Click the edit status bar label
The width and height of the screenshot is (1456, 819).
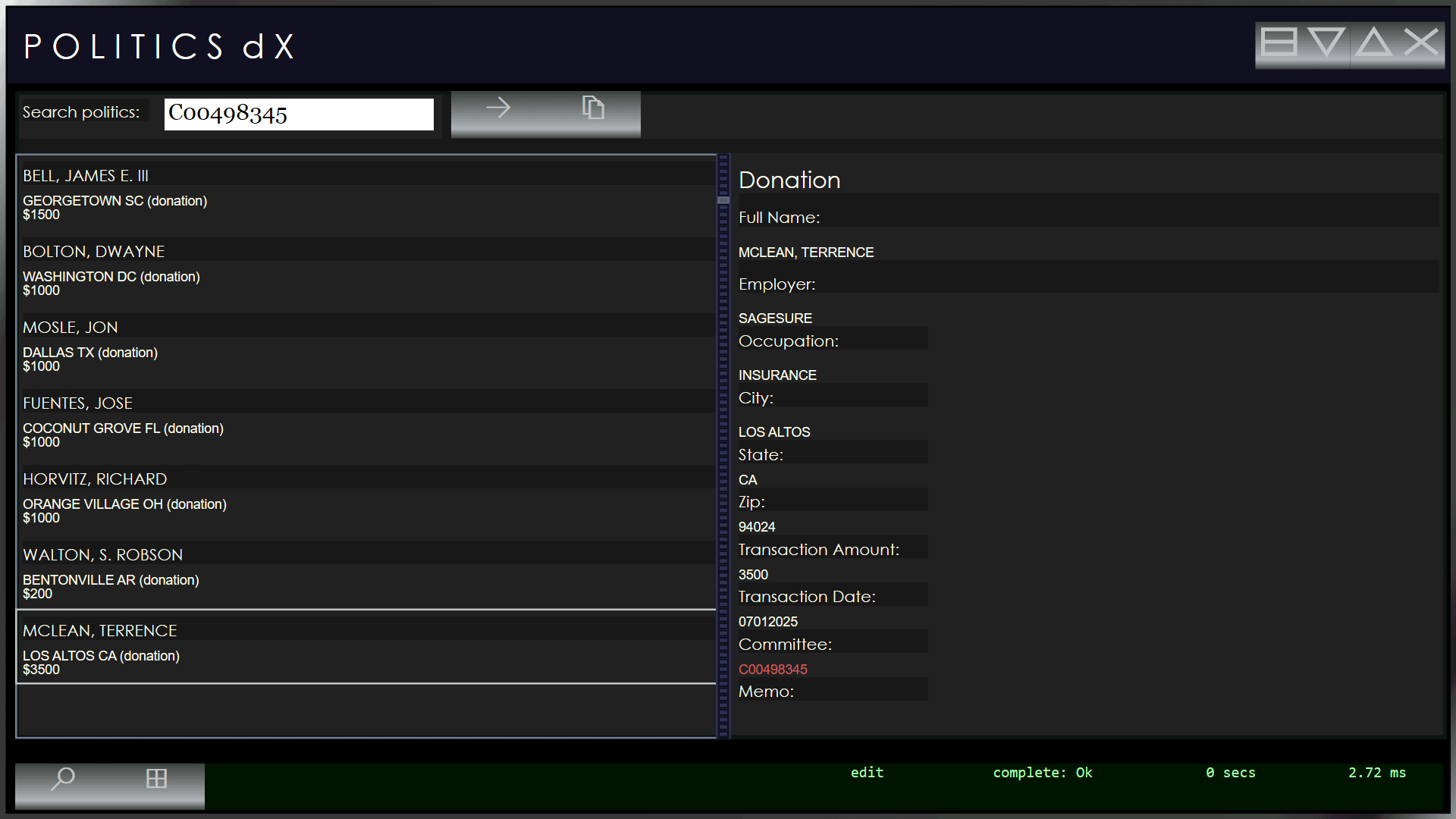pyautogui.click(x=867, y=773)
